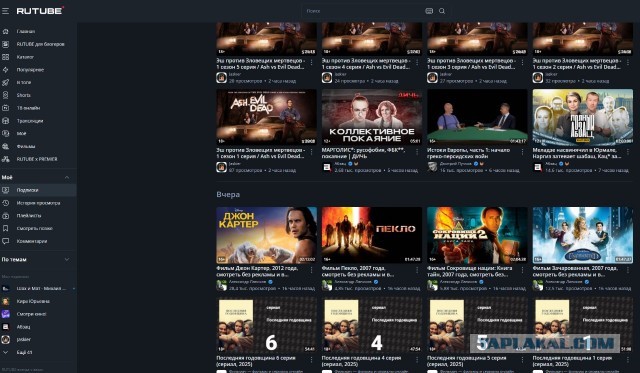Click the RUTUBE logo
640x373 pixels.
coord(40,11)
